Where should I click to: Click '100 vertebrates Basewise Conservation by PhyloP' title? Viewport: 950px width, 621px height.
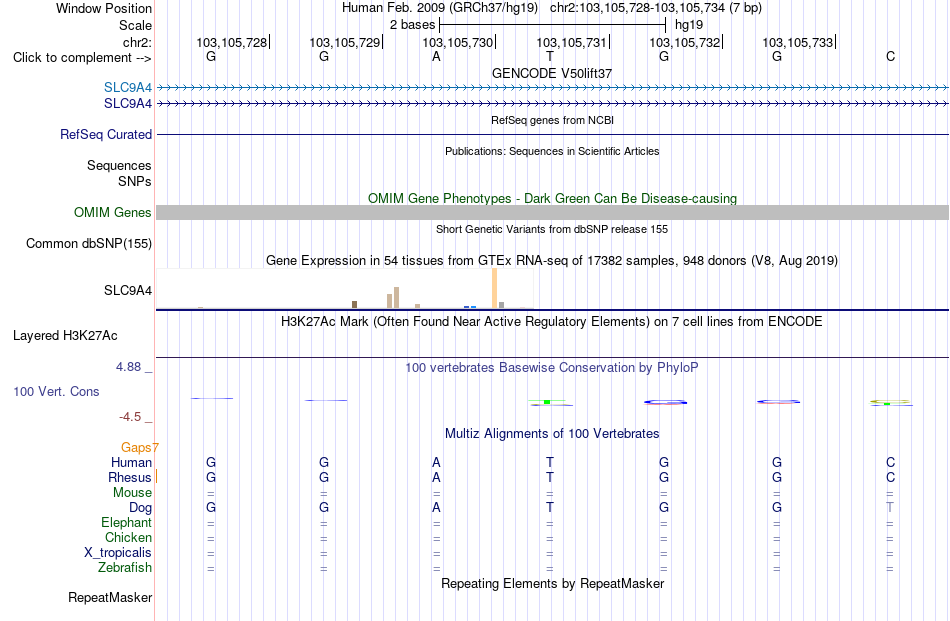[x=552, y=368]
